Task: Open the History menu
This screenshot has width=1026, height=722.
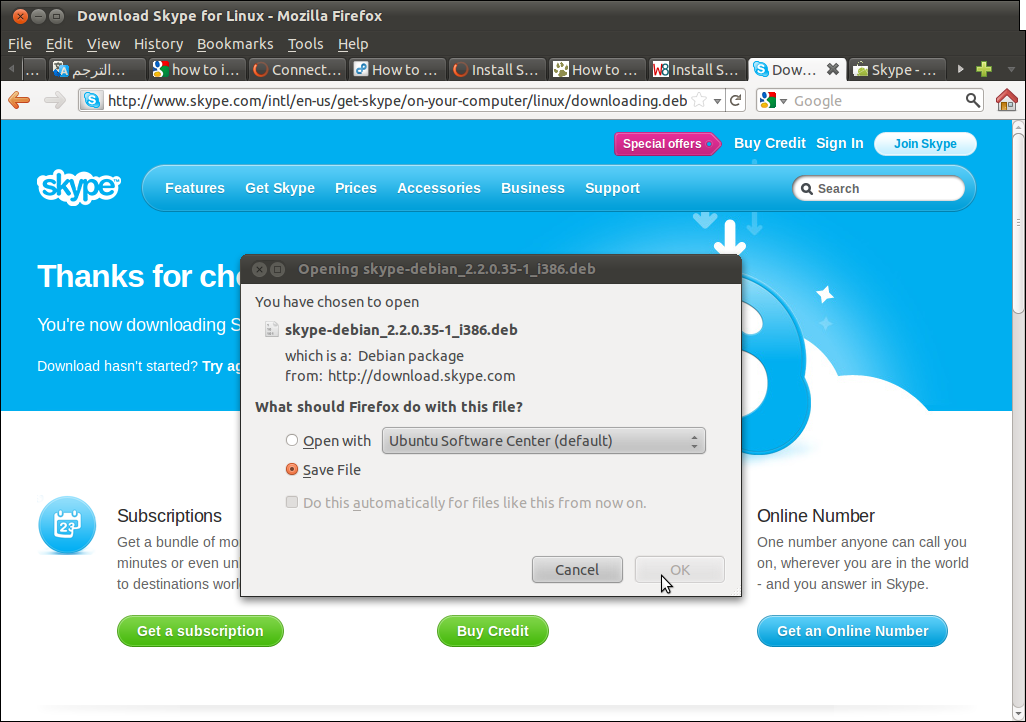Action: click(x=158, y=44)
